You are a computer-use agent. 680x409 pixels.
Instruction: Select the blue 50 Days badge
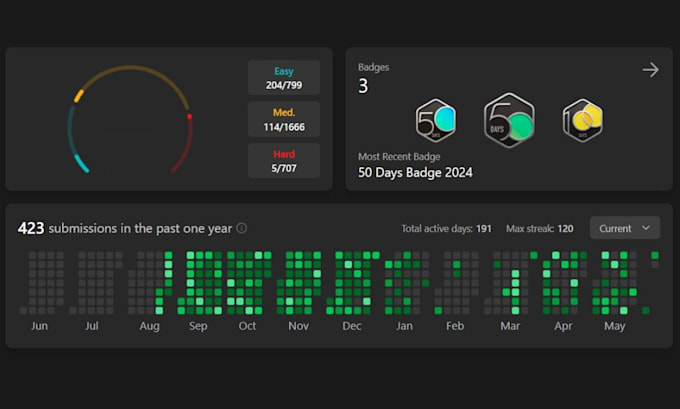[x=436, y=121]
